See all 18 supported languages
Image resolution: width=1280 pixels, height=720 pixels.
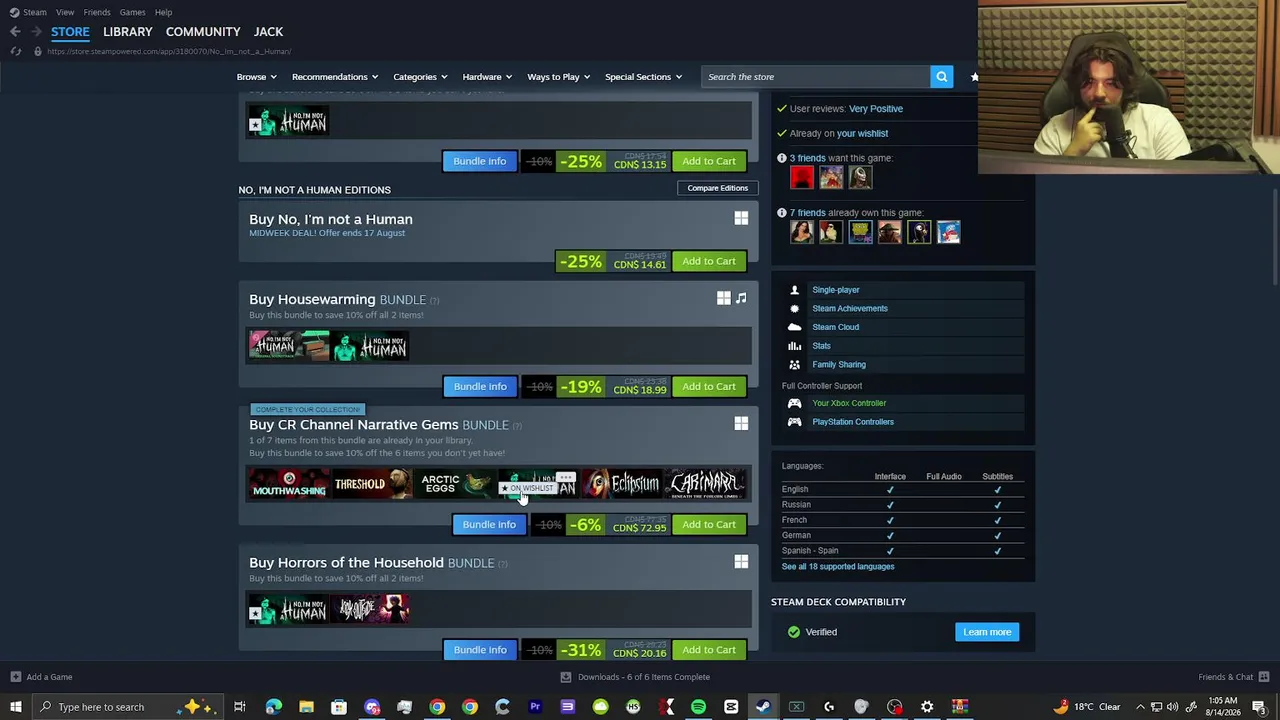pyautogui.click(x=838, y=567)
